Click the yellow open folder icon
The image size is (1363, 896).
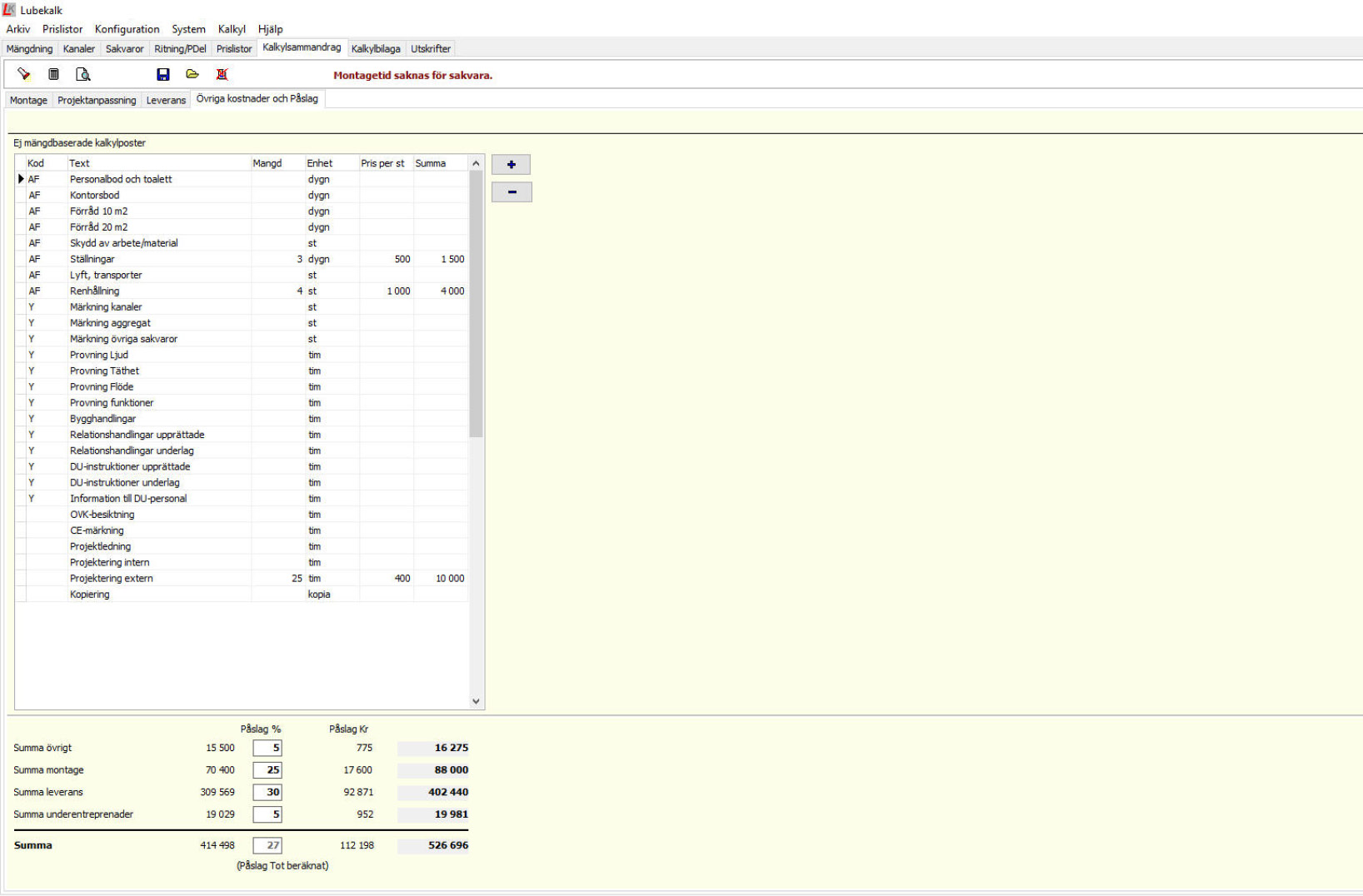192,74
